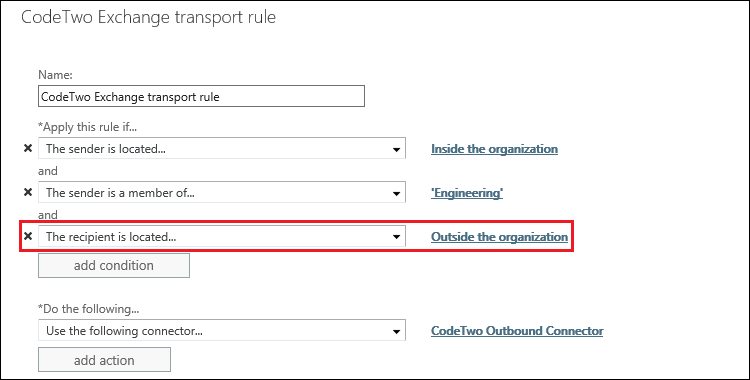The image size is (750, 380).
Task: Click the 'CodeTwo Exchange transport rule' page heading
Action: click(148, 17)
